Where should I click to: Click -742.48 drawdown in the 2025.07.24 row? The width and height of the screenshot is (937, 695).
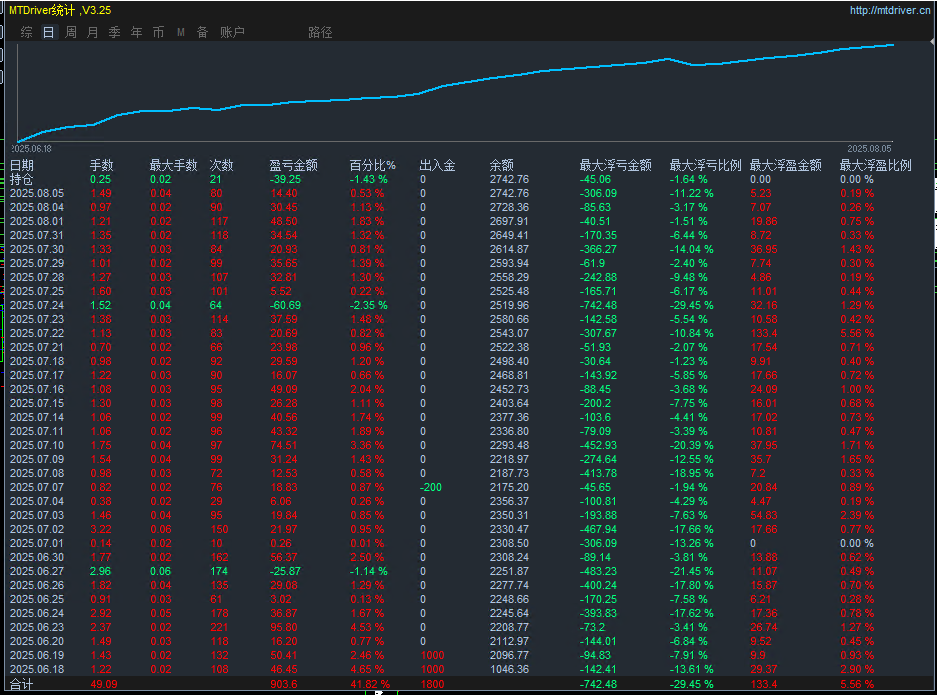click(x=598, y=305)
